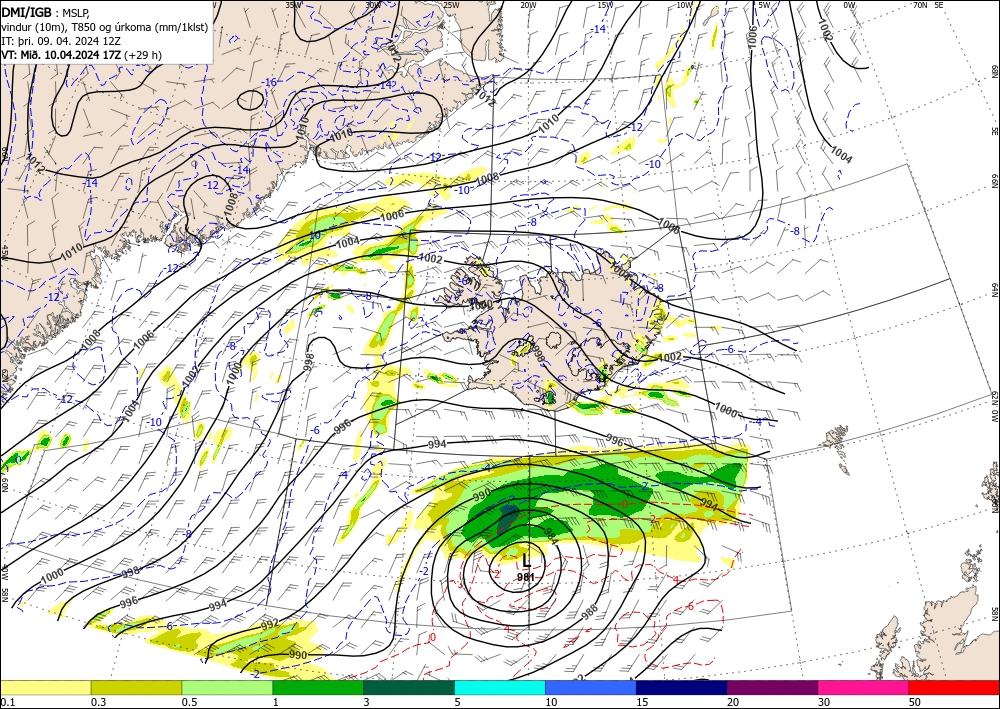Click the 984 isobar label

coord(551,536)
